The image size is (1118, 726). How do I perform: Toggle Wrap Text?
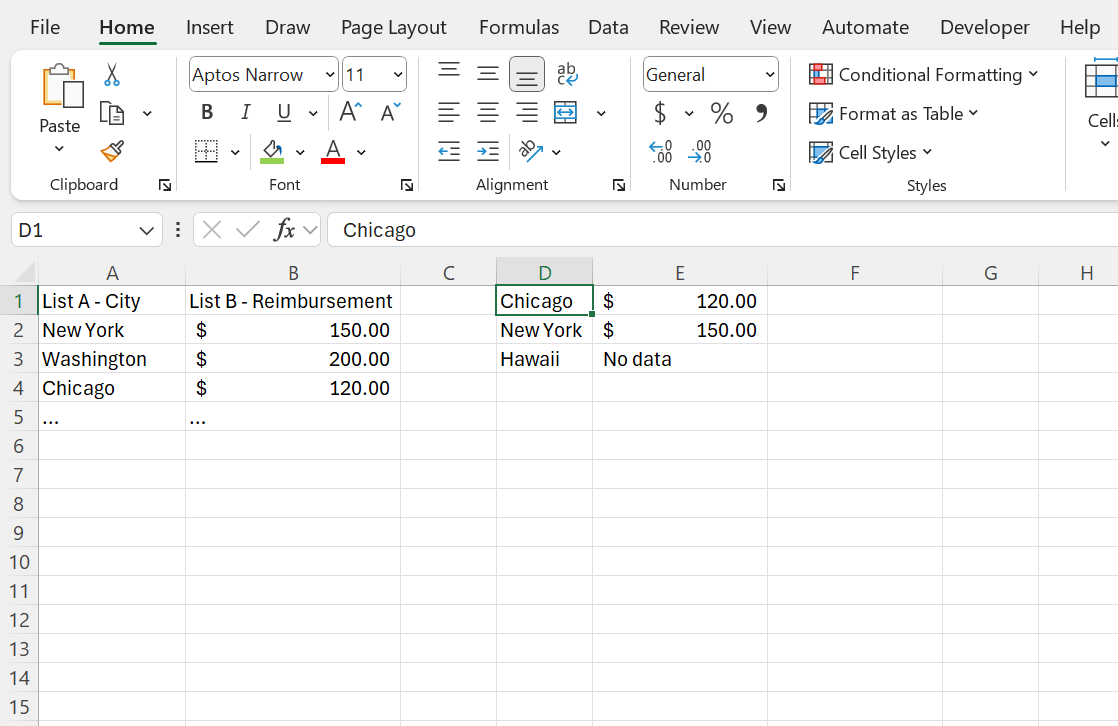[x=568, y=74]
